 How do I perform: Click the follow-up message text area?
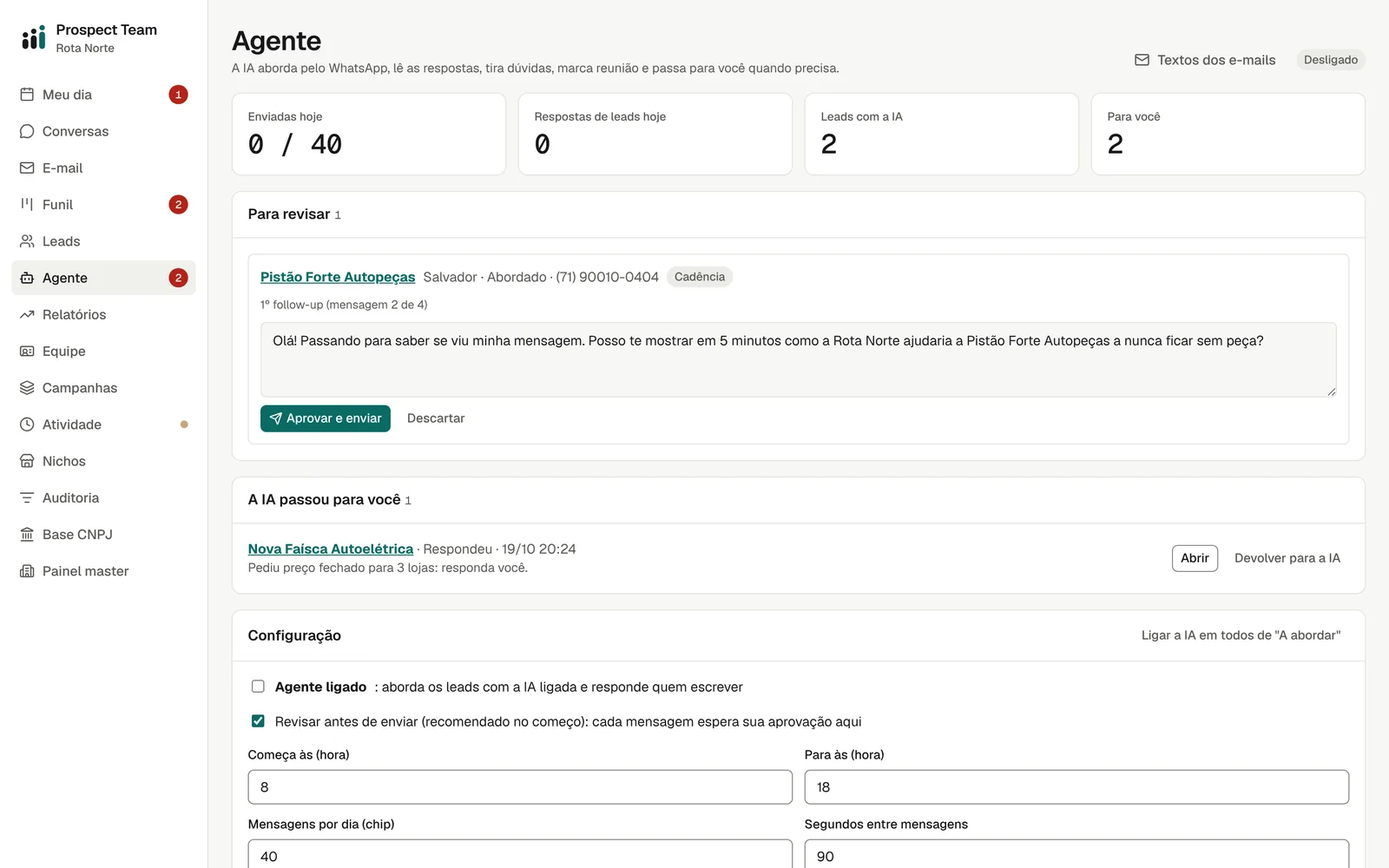[x=799, y=360]
